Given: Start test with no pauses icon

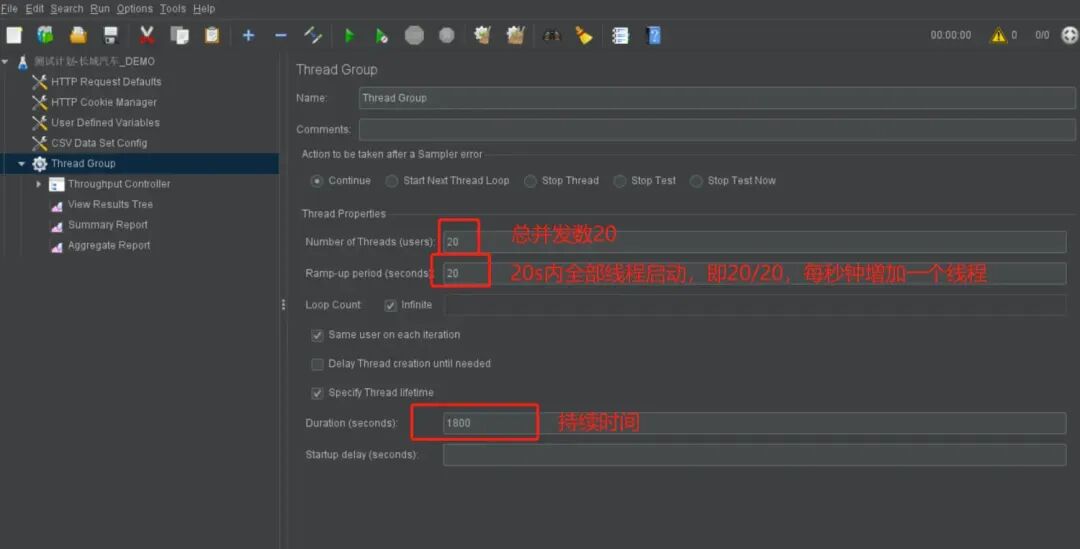Looking at the screenshot, I should point(381,35).
